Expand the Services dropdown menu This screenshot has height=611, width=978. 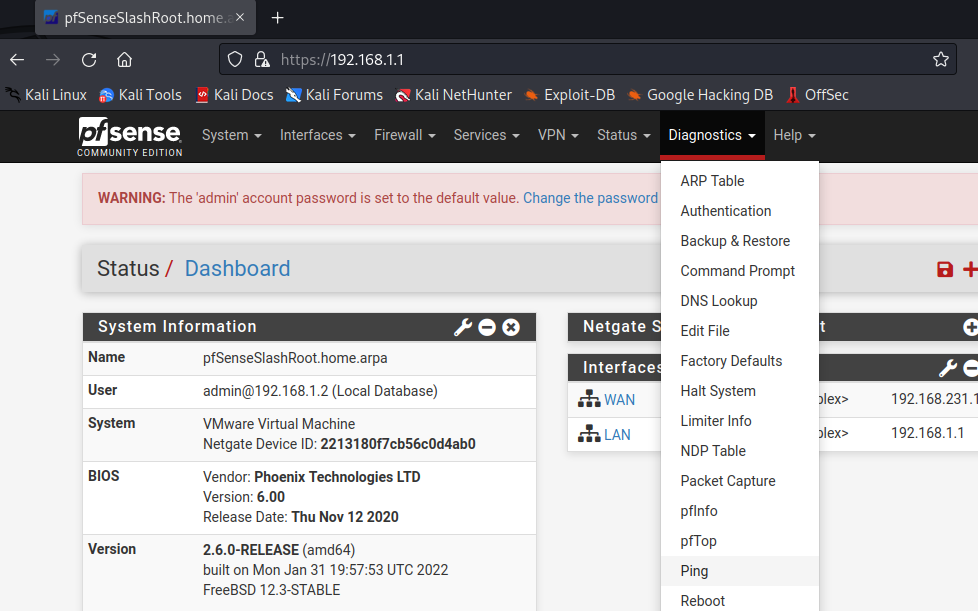pyautogui.click(x=486, y=135)
